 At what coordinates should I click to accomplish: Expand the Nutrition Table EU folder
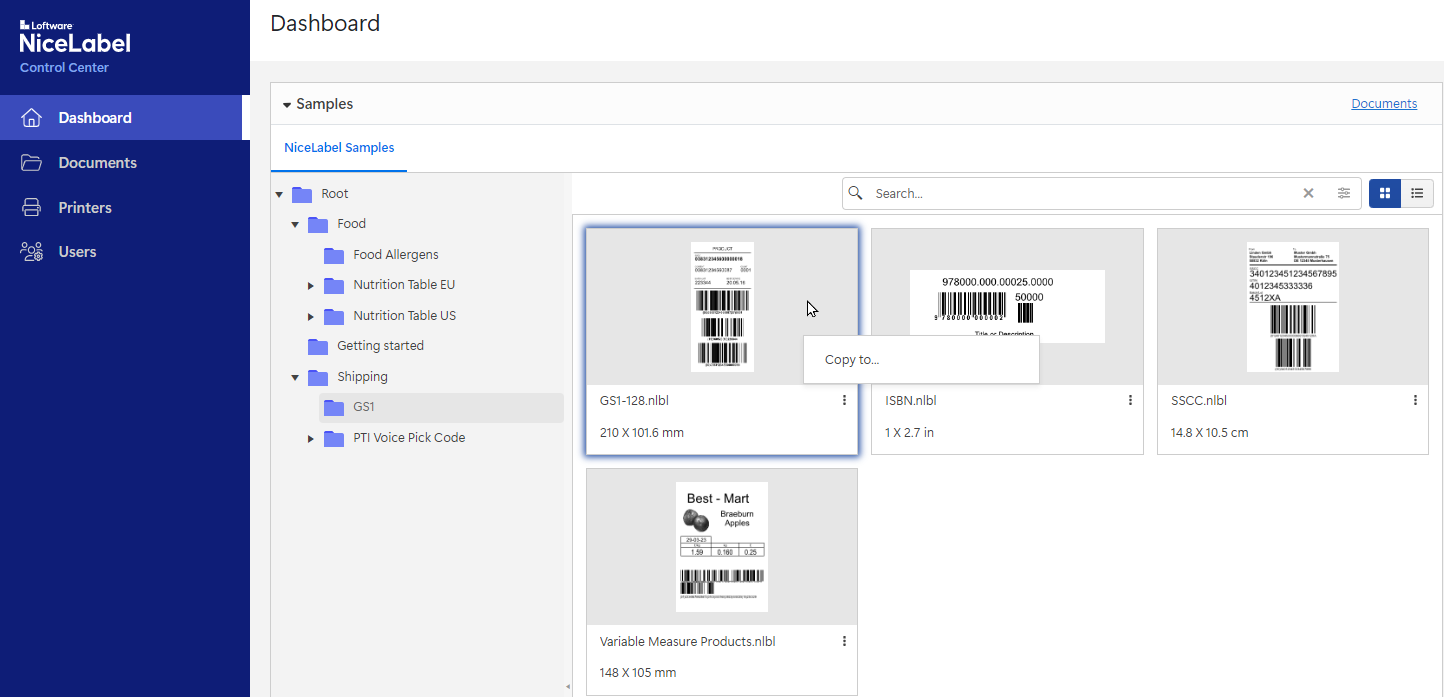[311, 286]
